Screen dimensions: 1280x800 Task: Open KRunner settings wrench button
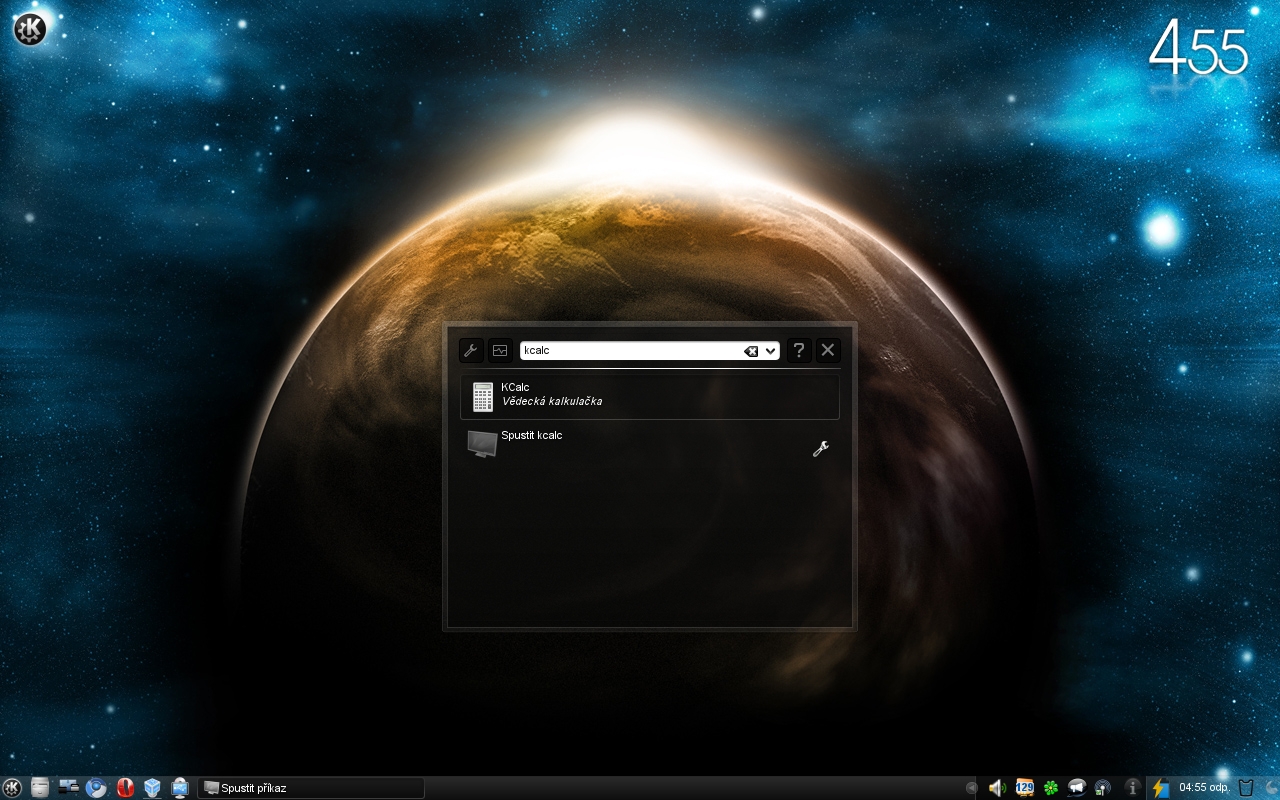click(x=471, y=351)
